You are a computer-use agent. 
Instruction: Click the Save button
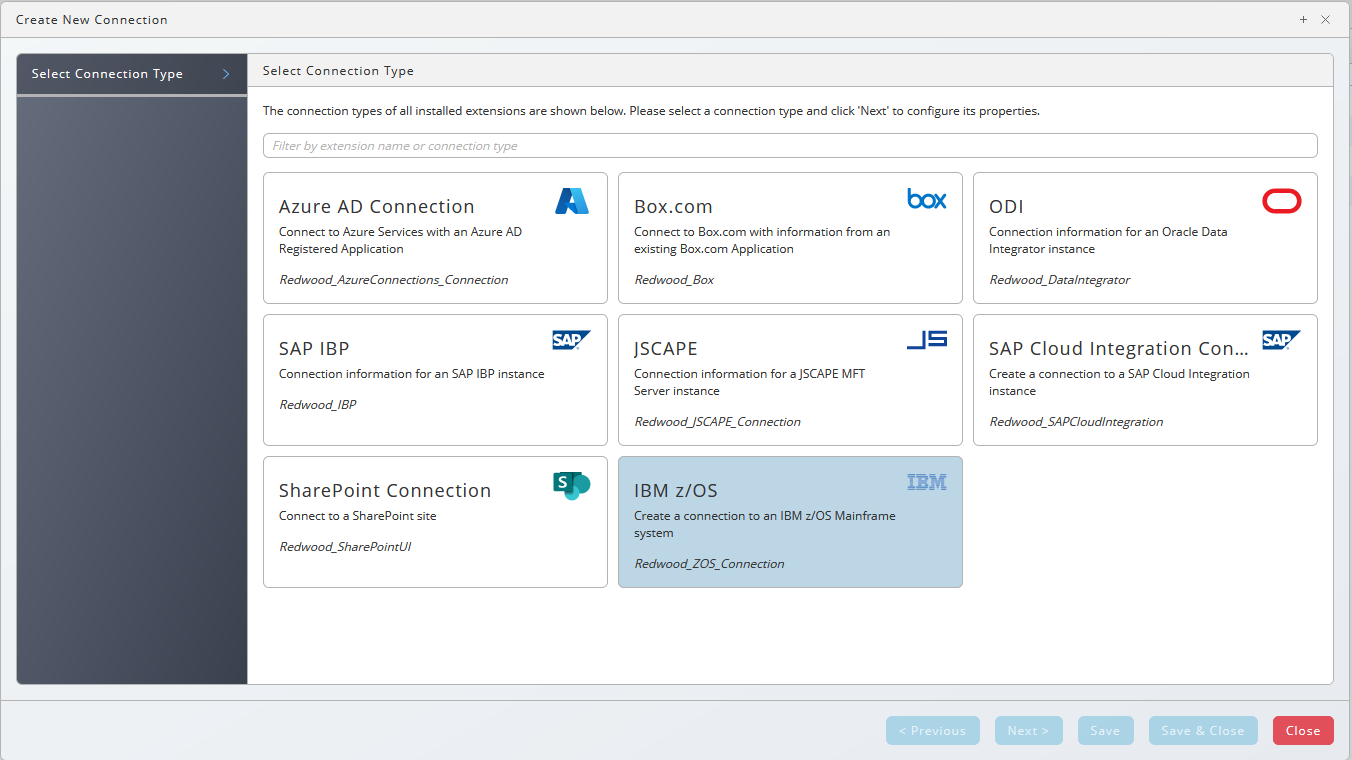pyautogui.click(x=1105, y=731)
